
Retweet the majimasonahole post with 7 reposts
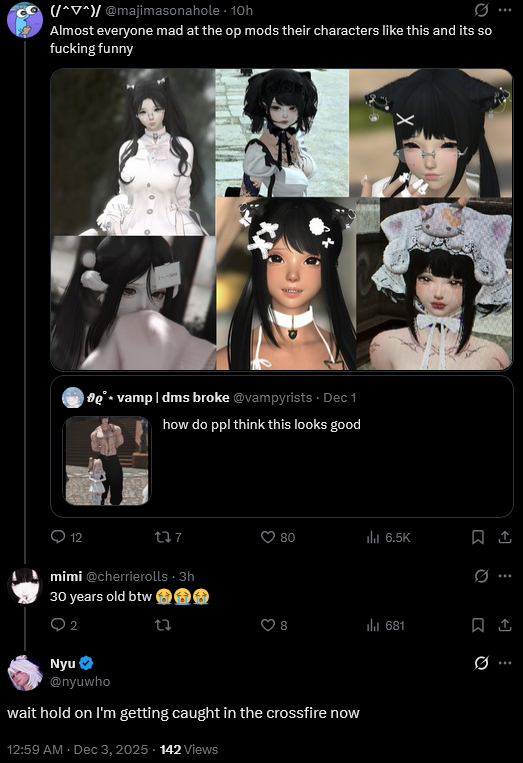point(162,537)
